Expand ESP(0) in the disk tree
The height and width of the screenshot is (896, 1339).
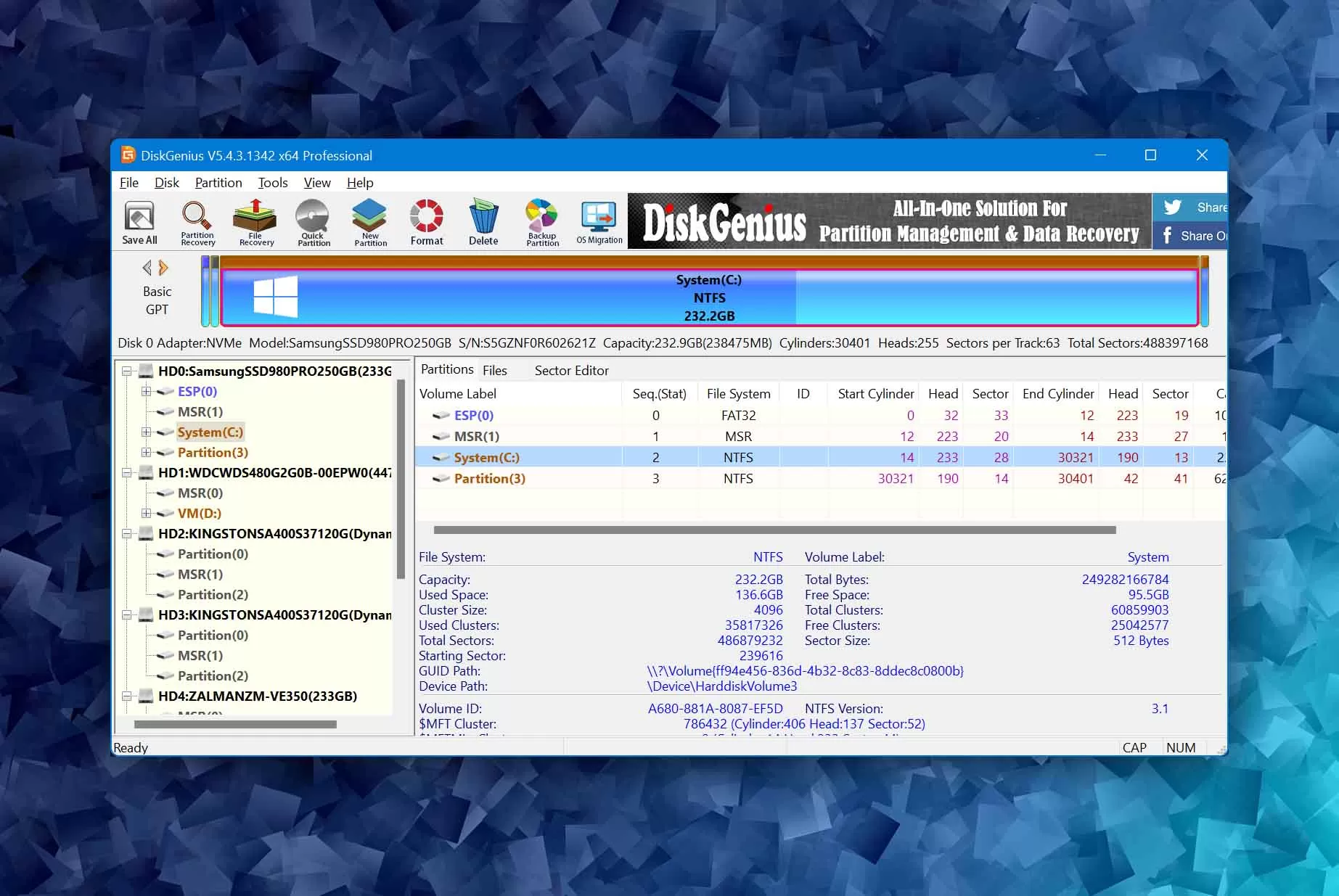[x=146, y=392]
